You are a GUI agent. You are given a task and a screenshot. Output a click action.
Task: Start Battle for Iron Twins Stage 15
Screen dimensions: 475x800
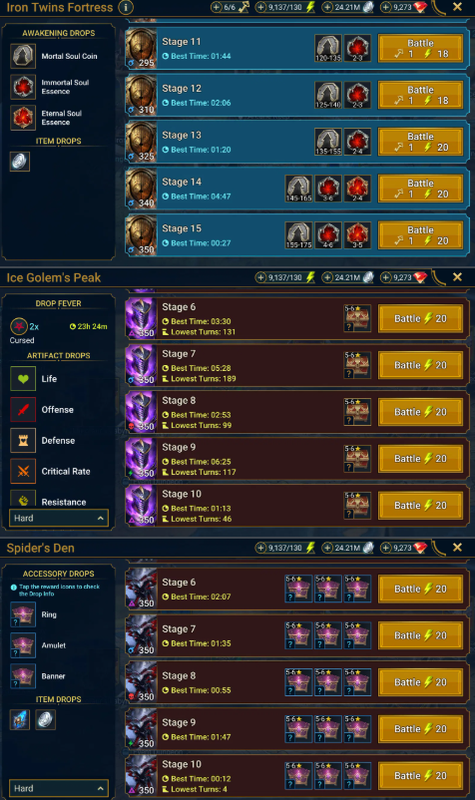tap(420, 235)
